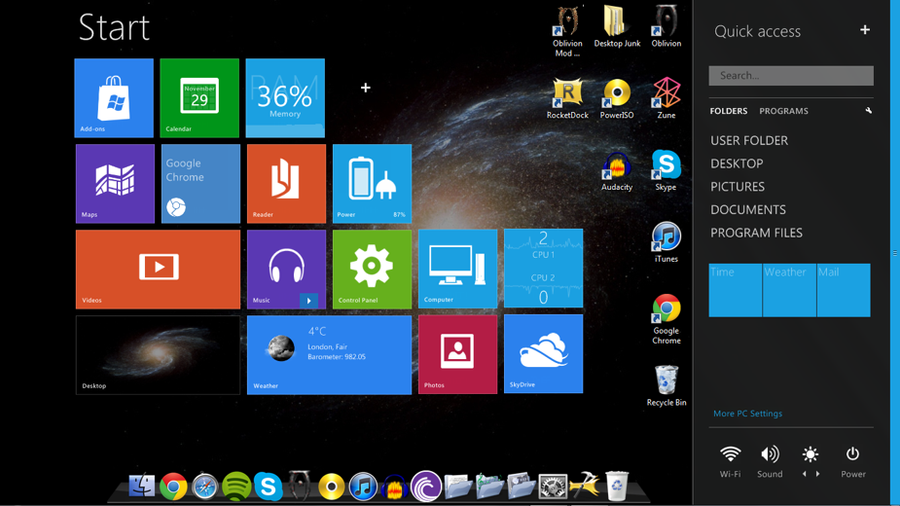Open the DOCUMENTS folder link
The width and height of the screenshot is (900, 506).
point(748,210)
